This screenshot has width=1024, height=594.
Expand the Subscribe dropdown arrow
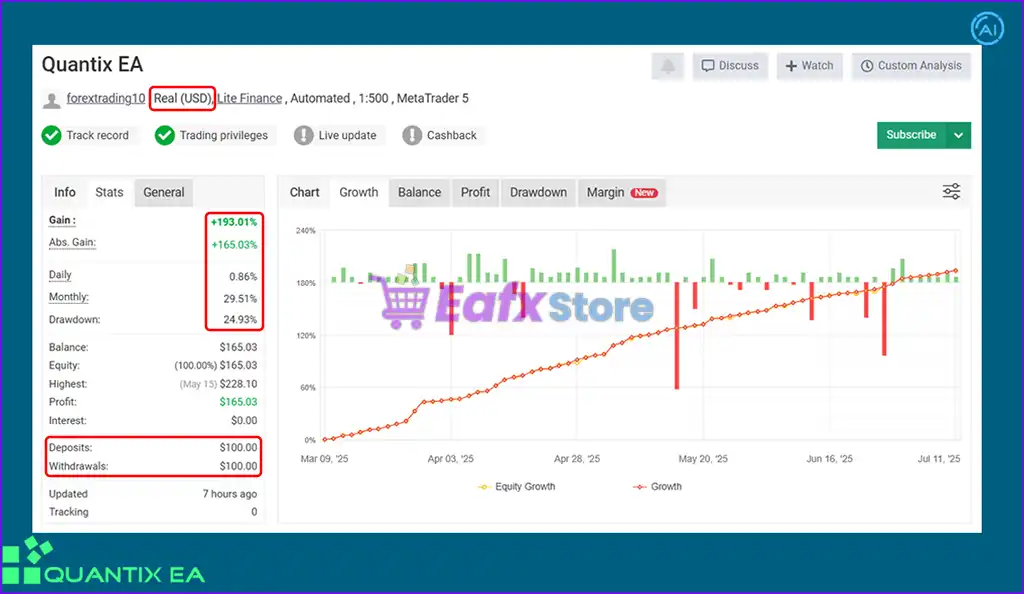pyautogui.click(x=958, y=135)
